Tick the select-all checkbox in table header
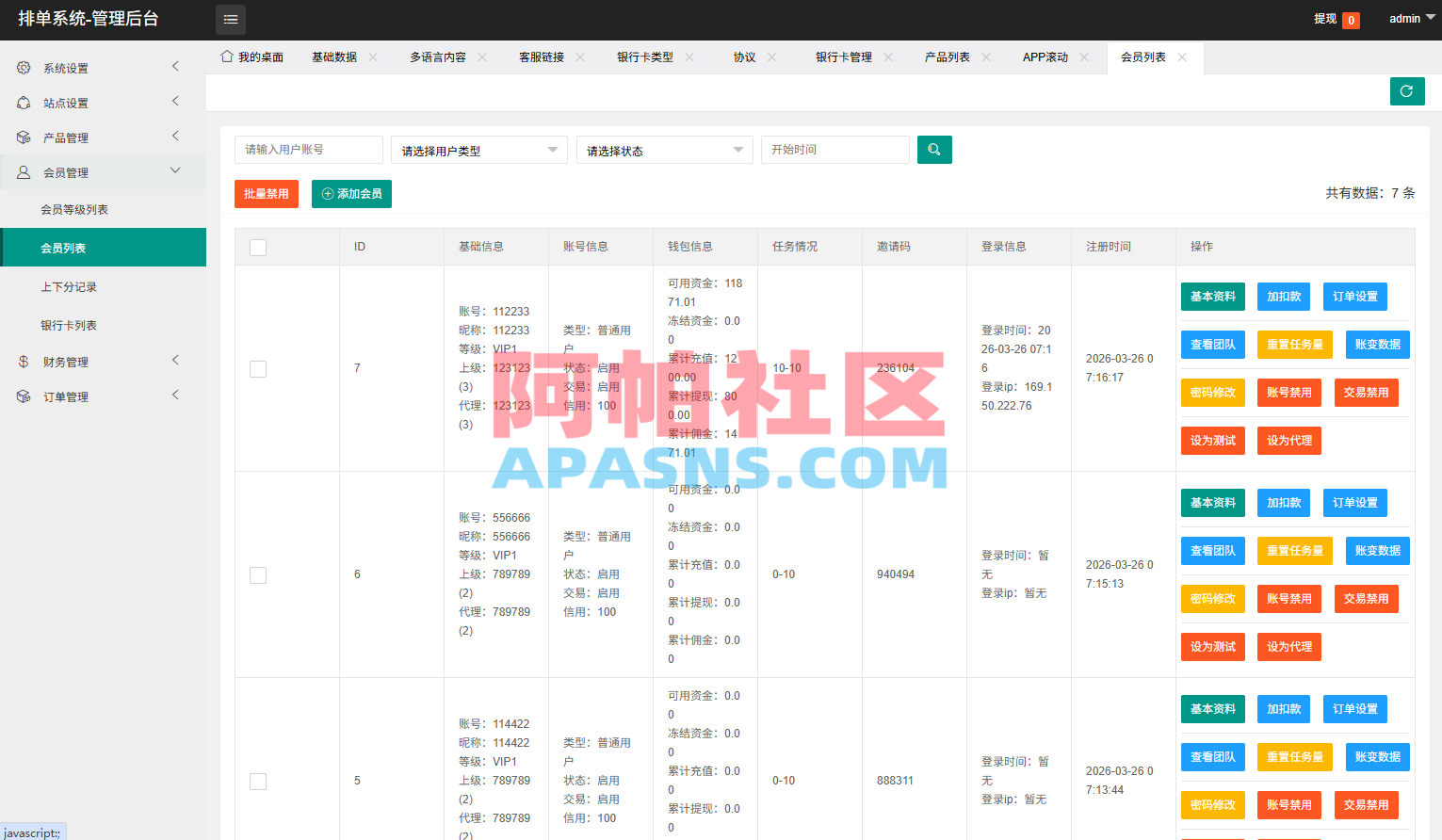The height and width of the screenshot is (840, 1442). tap(258, 248)
